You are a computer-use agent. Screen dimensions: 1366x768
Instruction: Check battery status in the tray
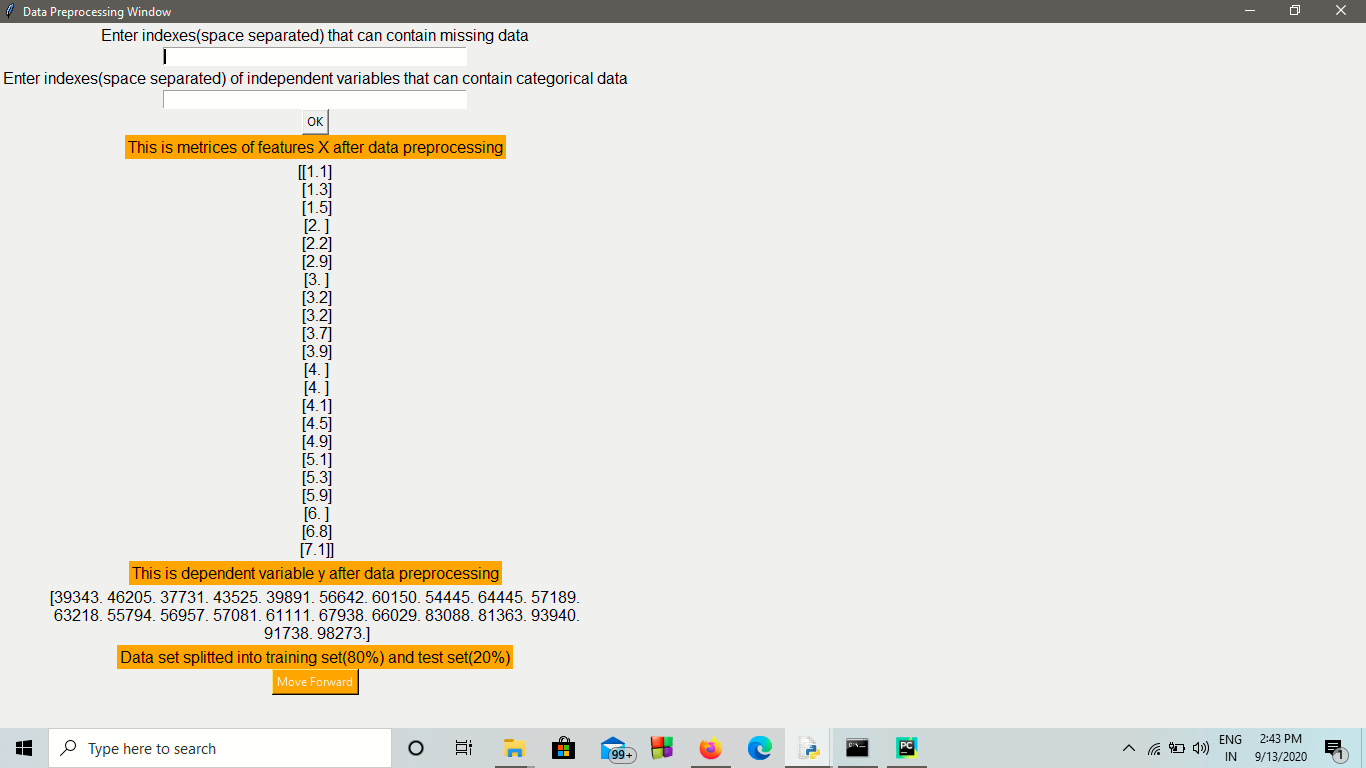point(1177,748)
